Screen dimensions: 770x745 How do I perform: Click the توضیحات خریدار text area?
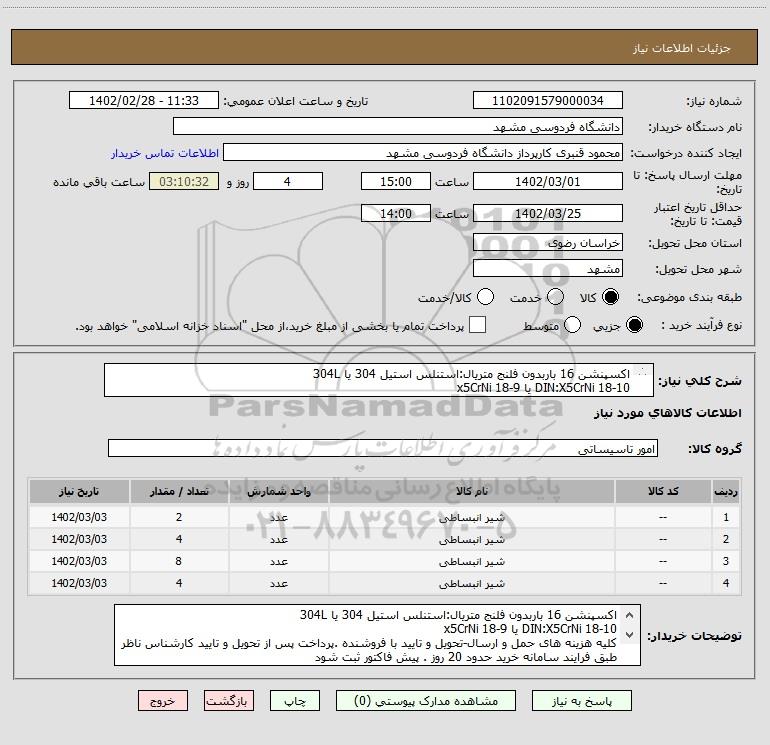[378, 635]
